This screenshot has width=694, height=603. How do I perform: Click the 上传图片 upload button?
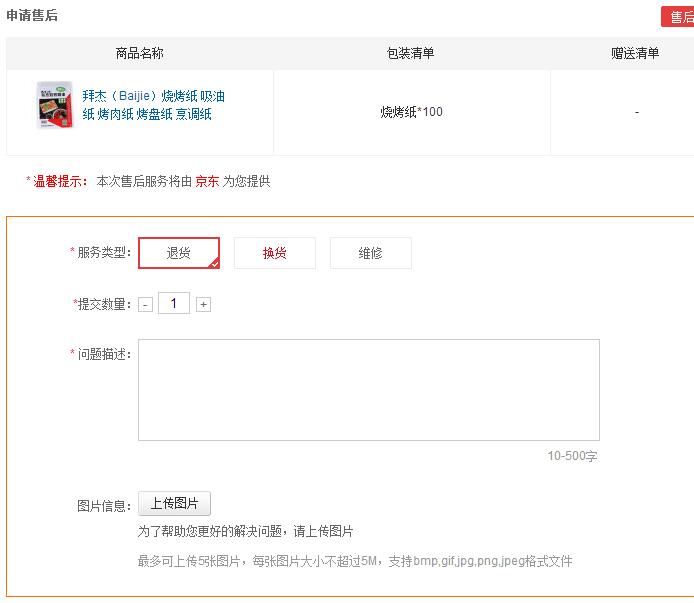(174, 503)
